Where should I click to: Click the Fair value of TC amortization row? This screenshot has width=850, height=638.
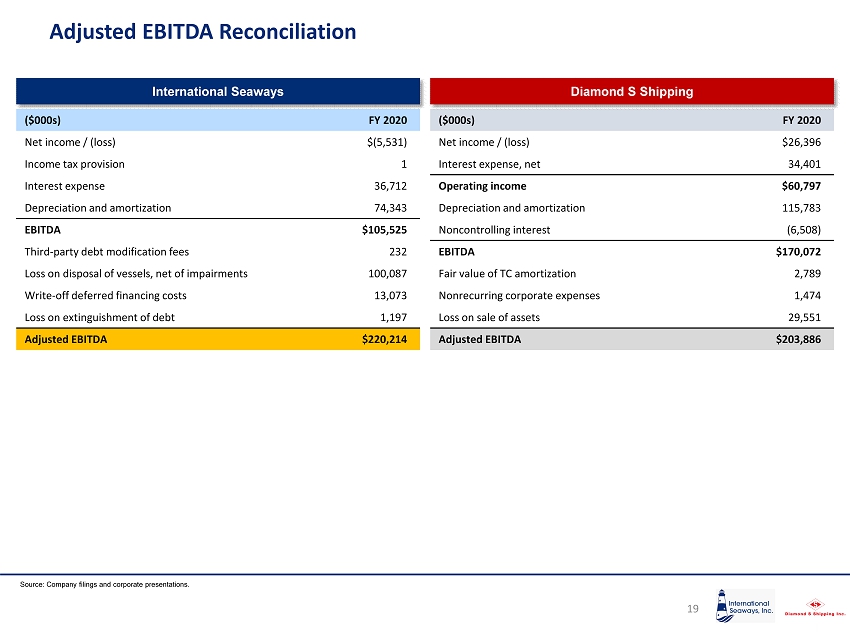point(507,273)
